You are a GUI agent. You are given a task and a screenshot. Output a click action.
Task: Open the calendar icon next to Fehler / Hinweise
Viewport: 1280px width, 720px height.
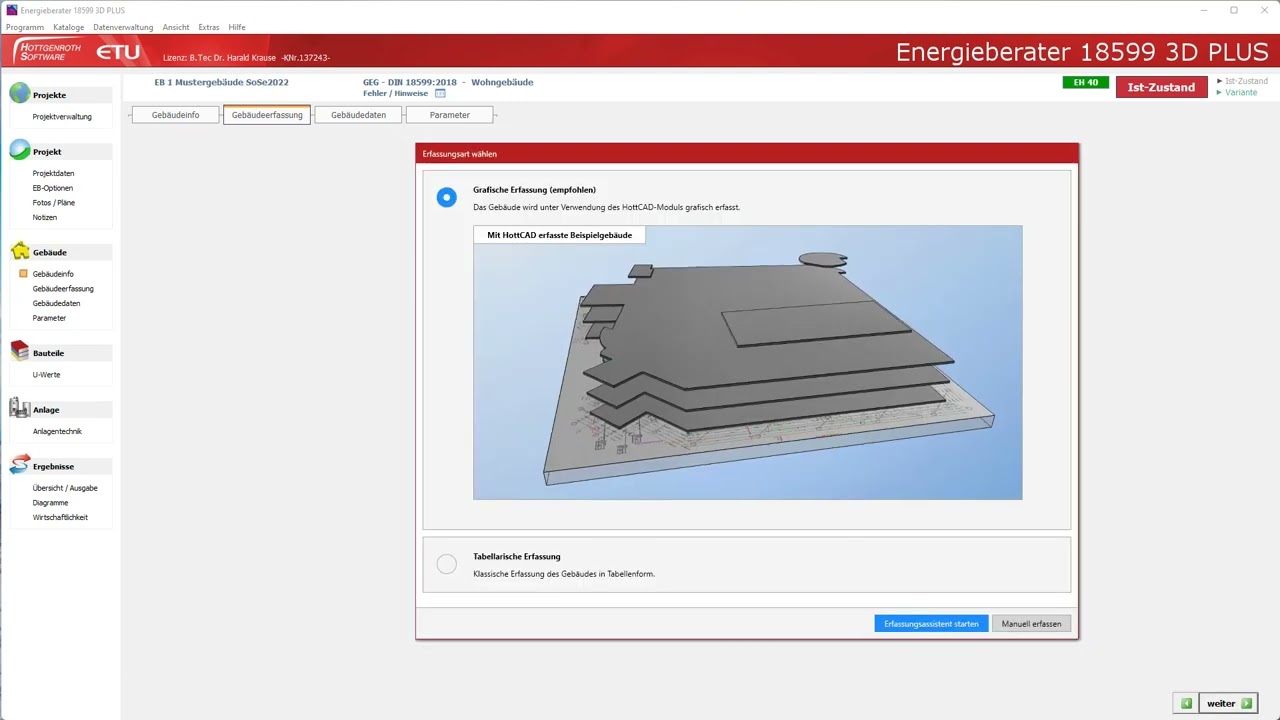tap(440, 93)
